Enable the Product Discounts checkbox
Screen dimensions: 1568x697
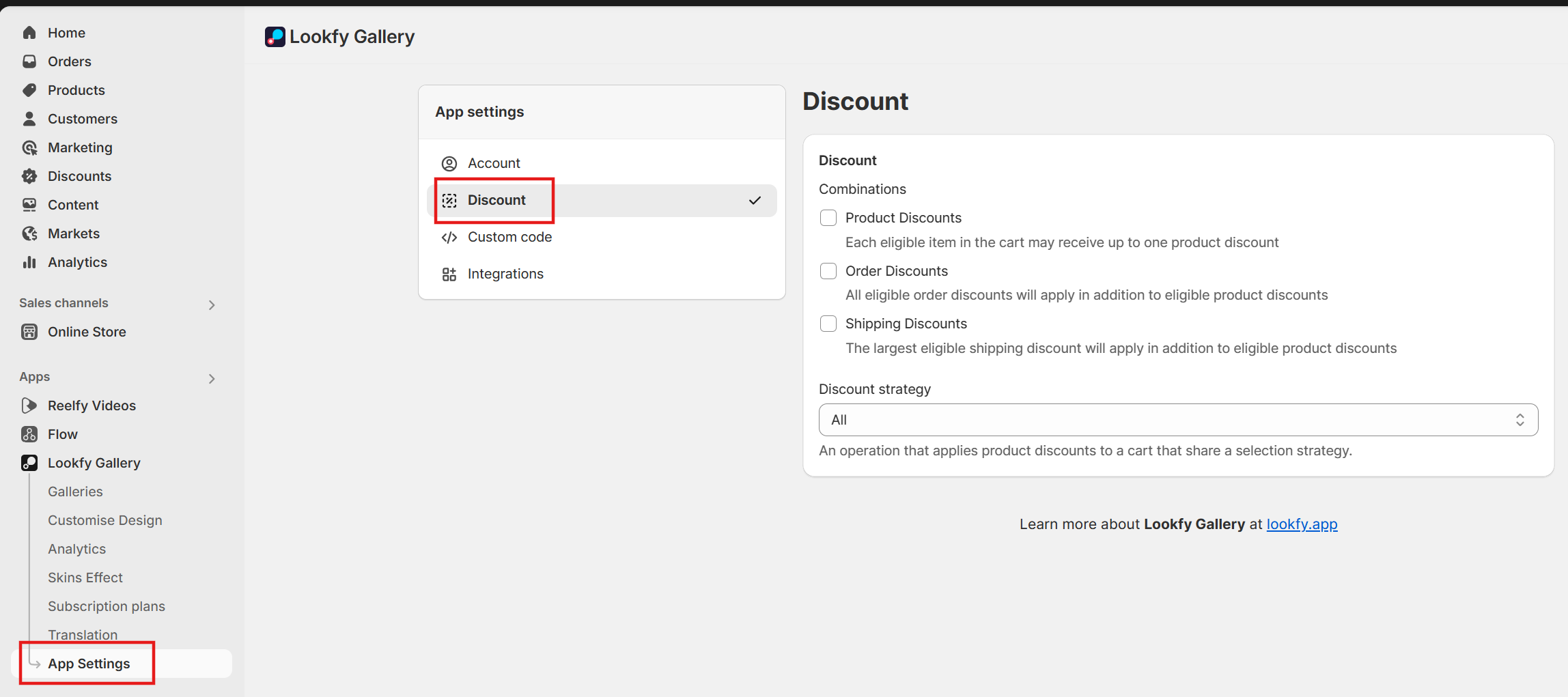click(x=828, y=218)
